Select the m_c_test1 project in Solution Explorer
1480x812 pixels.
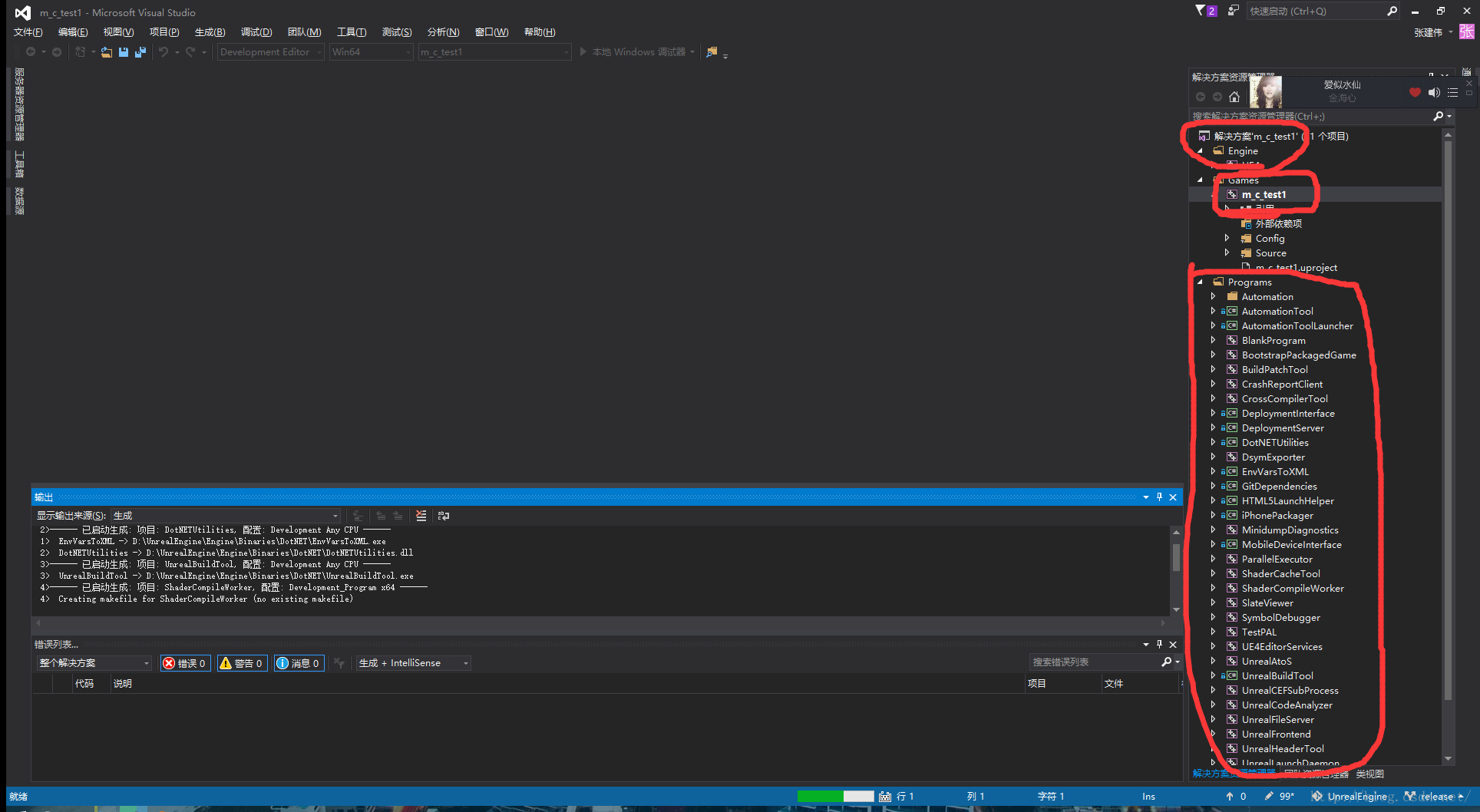click(1264, 195)
